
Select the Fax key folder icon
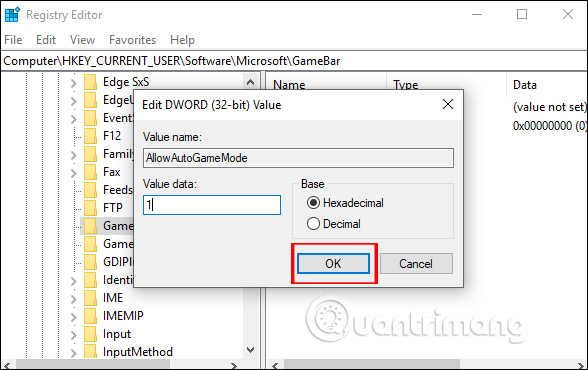pyautogui.click(x=90, y=172)
